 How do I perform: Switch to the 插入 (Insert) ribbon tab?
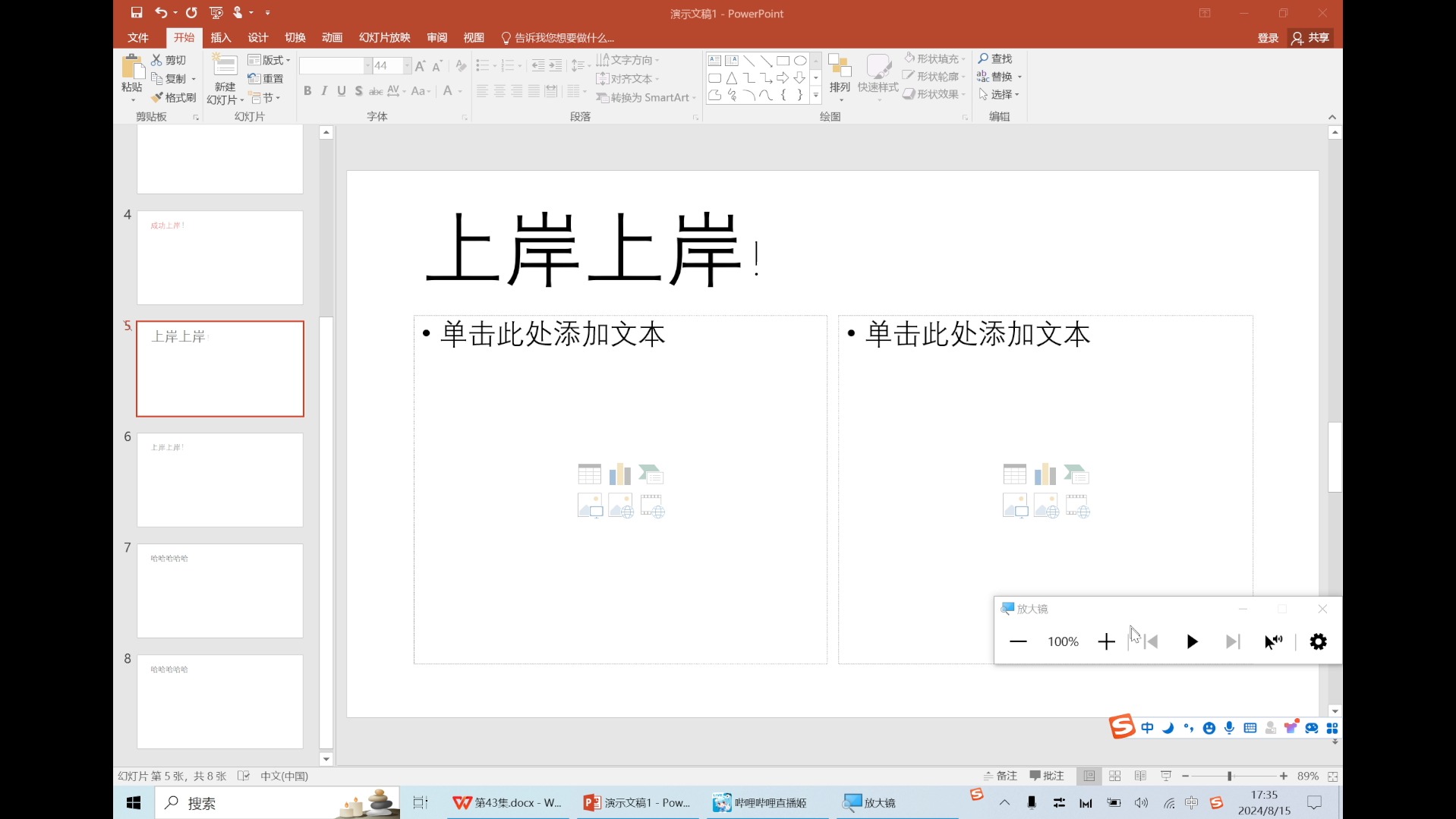click(x=220, y=36)
